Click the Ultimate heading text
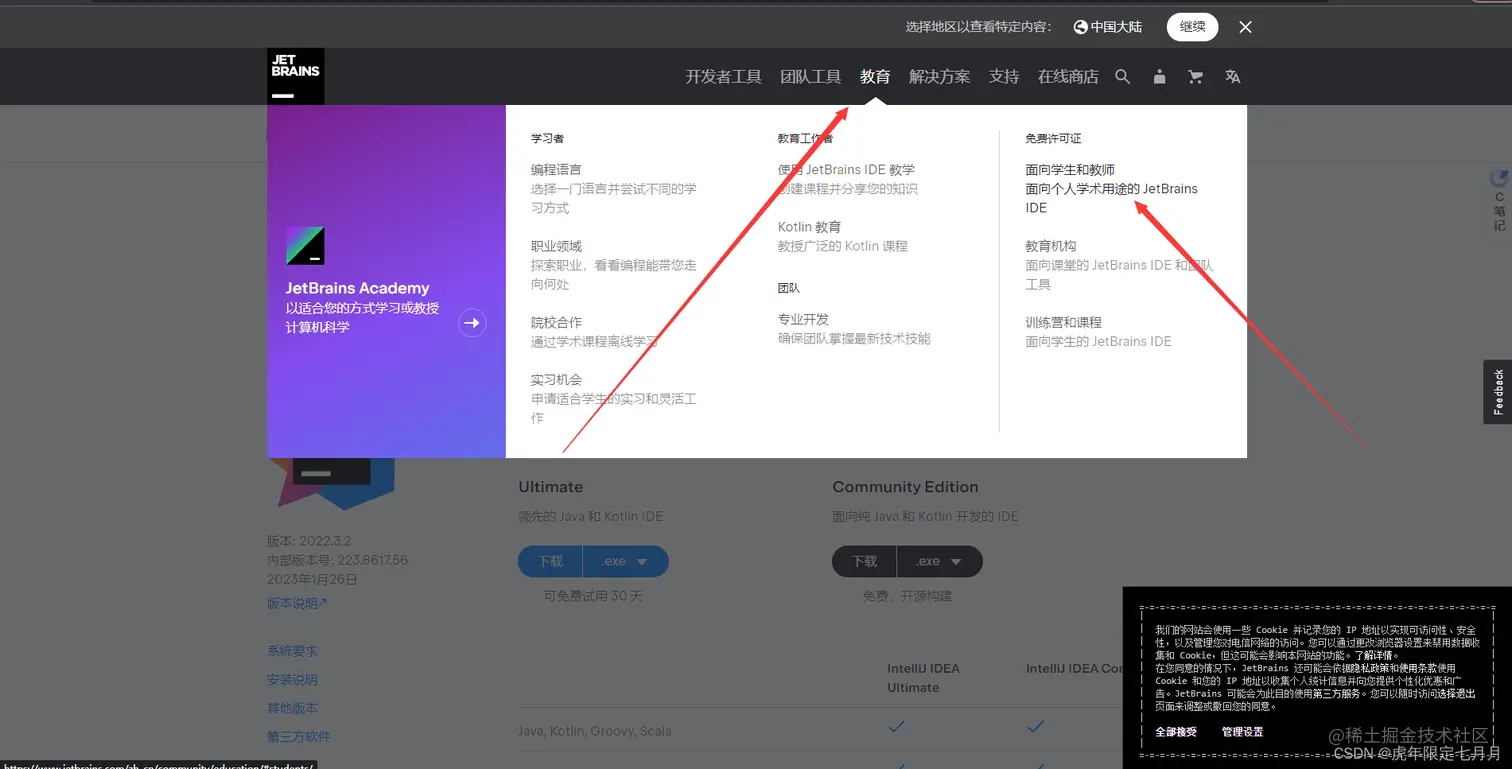 click(x=550, y=487)
